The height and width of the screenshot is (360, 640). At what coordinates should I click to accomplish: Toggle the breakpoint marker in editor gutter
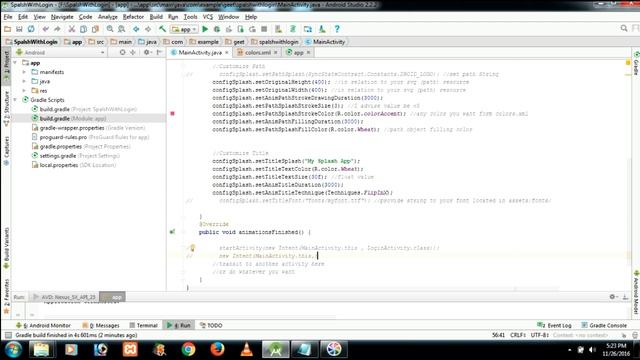click(172, 113)
